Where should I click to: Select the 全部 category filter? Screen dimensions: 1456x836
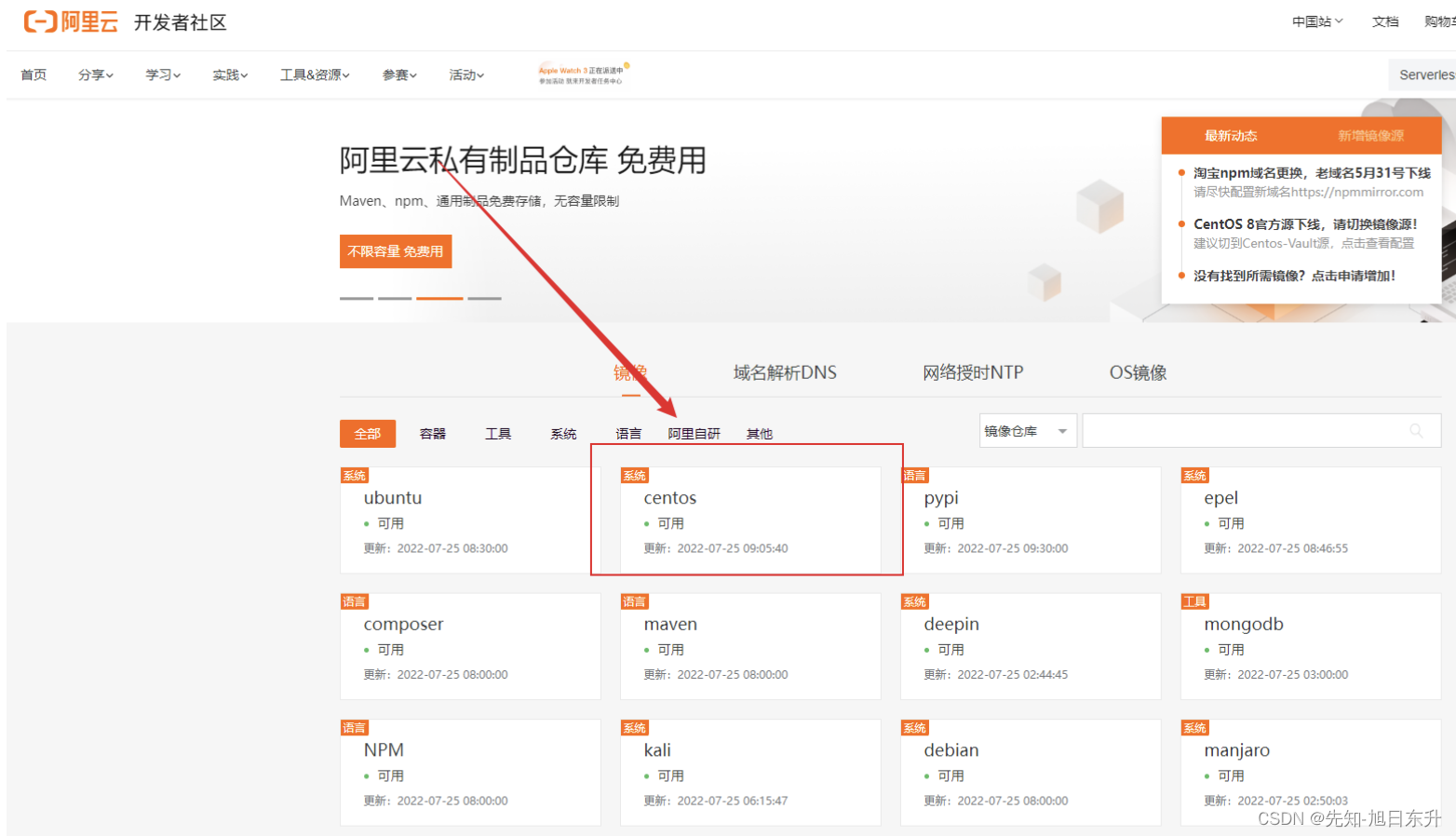click(368, 434)
